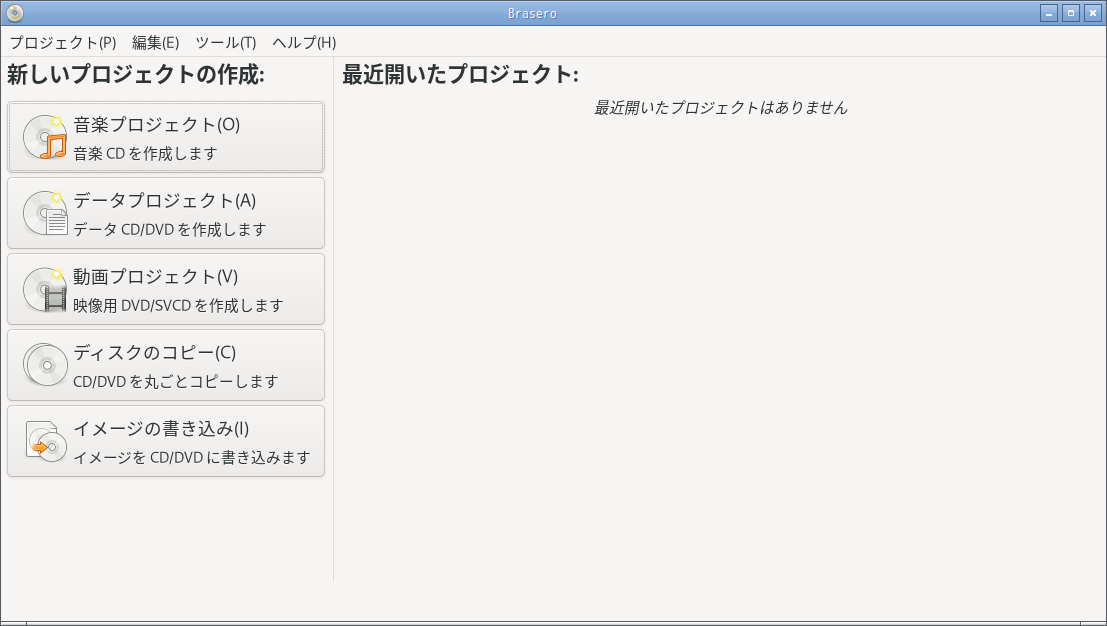Create a データプロジェクト for data CD/DVD
The width and height of the screenshot is (1107, 626).
point(165,212)
